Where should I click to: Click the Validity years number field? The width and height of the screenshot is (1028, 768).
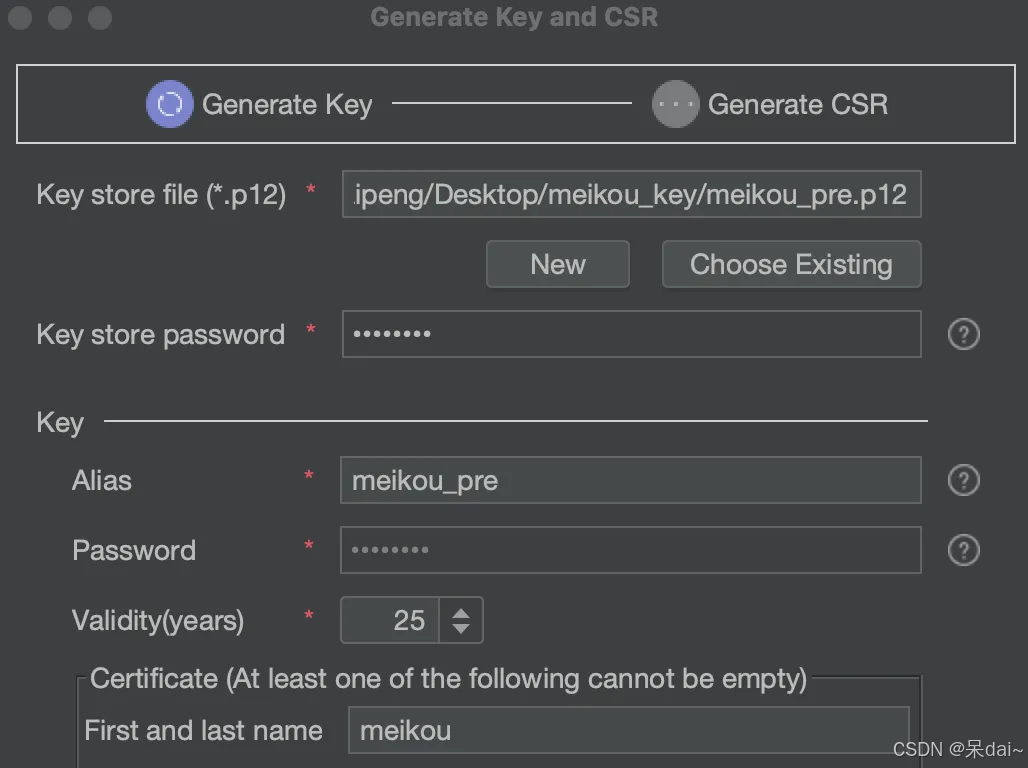click(390, 620)
